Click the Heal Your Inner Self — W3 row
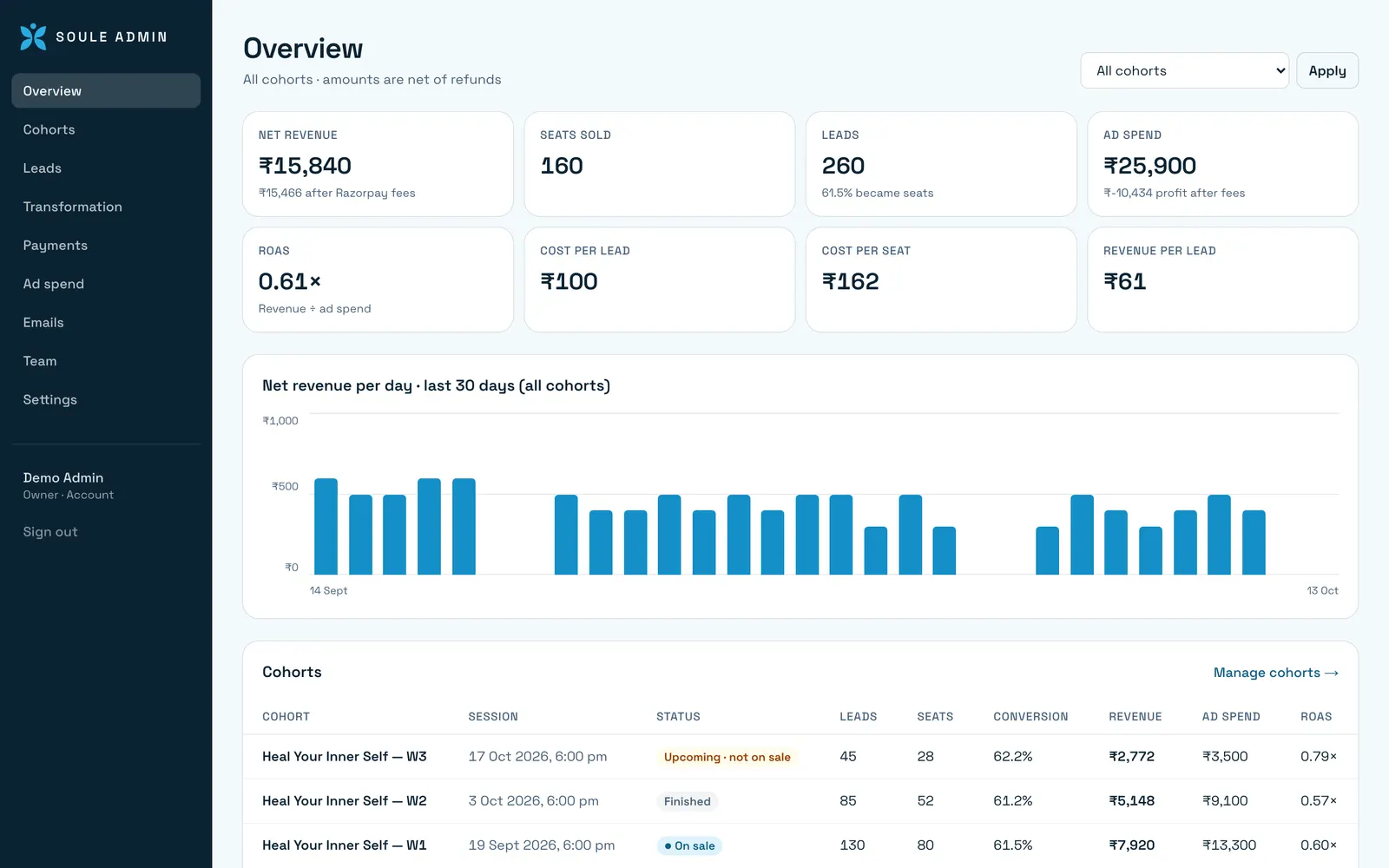Image resolution: width=1389 pixels, height=868 pixels. click(800, 757)
